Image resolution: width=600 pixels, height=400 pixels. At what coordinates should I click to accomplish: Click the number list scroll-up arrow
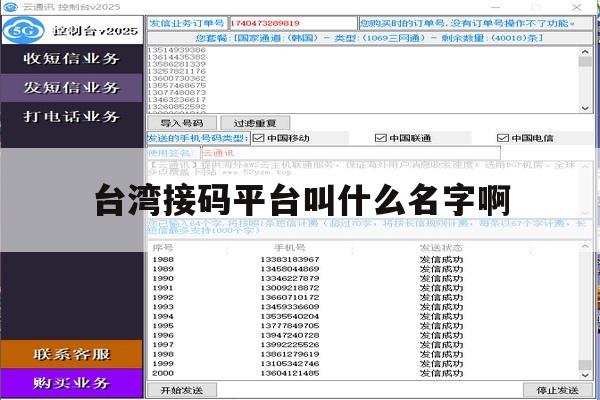(585, 52)
